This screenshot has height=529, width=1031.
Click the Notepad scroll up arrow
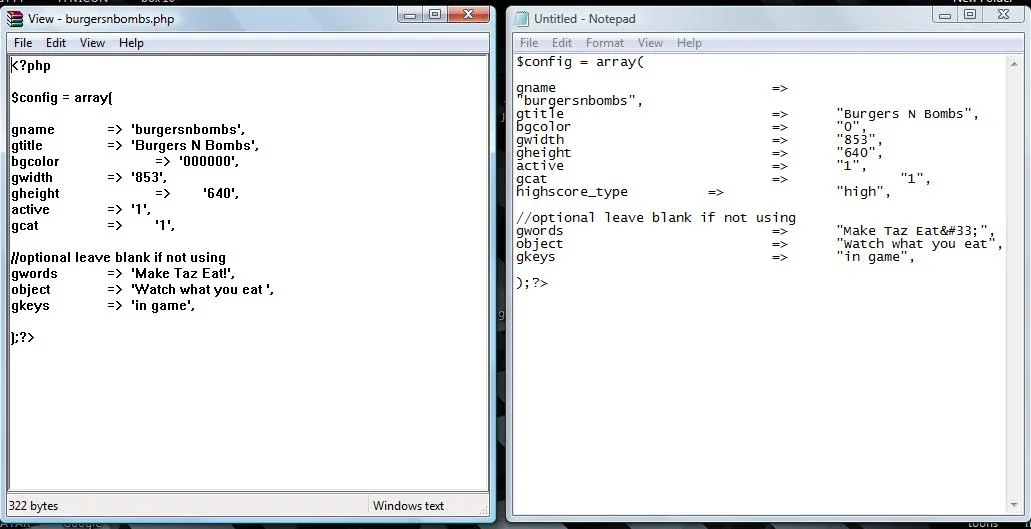click(1014, 64)
